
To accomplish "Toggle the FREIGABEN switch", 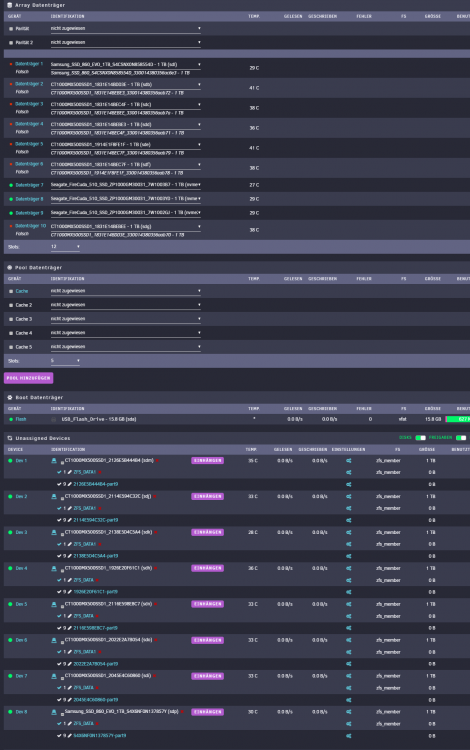I will (461, 438).
